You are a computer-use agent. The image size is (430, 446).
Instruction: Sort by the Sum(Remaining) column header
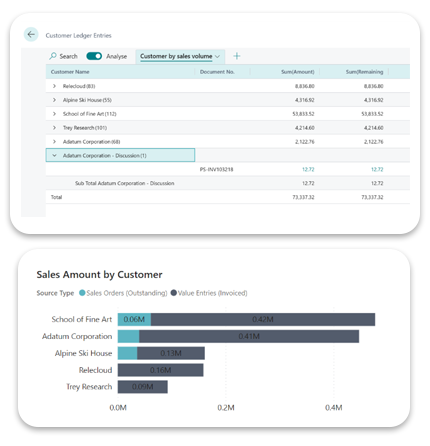click(x=364, y=72)
